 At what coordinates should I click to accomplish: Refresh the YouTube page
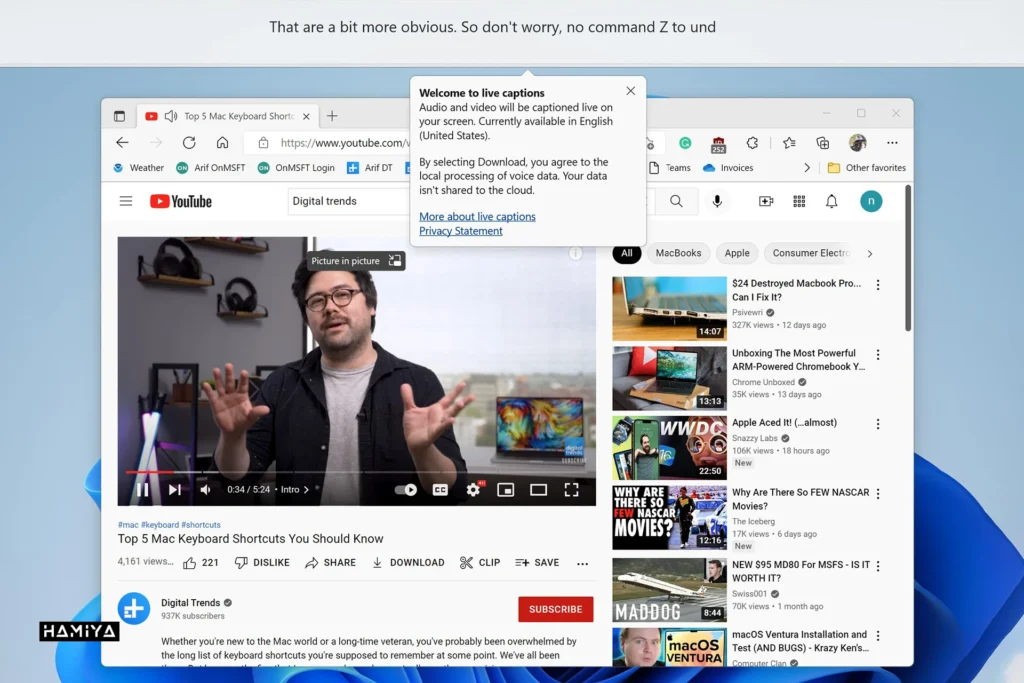189,143
